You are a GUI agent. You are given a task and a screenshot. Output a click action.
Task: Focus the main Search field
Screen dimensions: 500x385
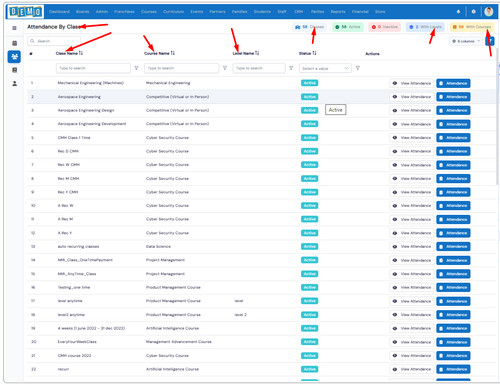pyautogui.click(x=54, y=41)
